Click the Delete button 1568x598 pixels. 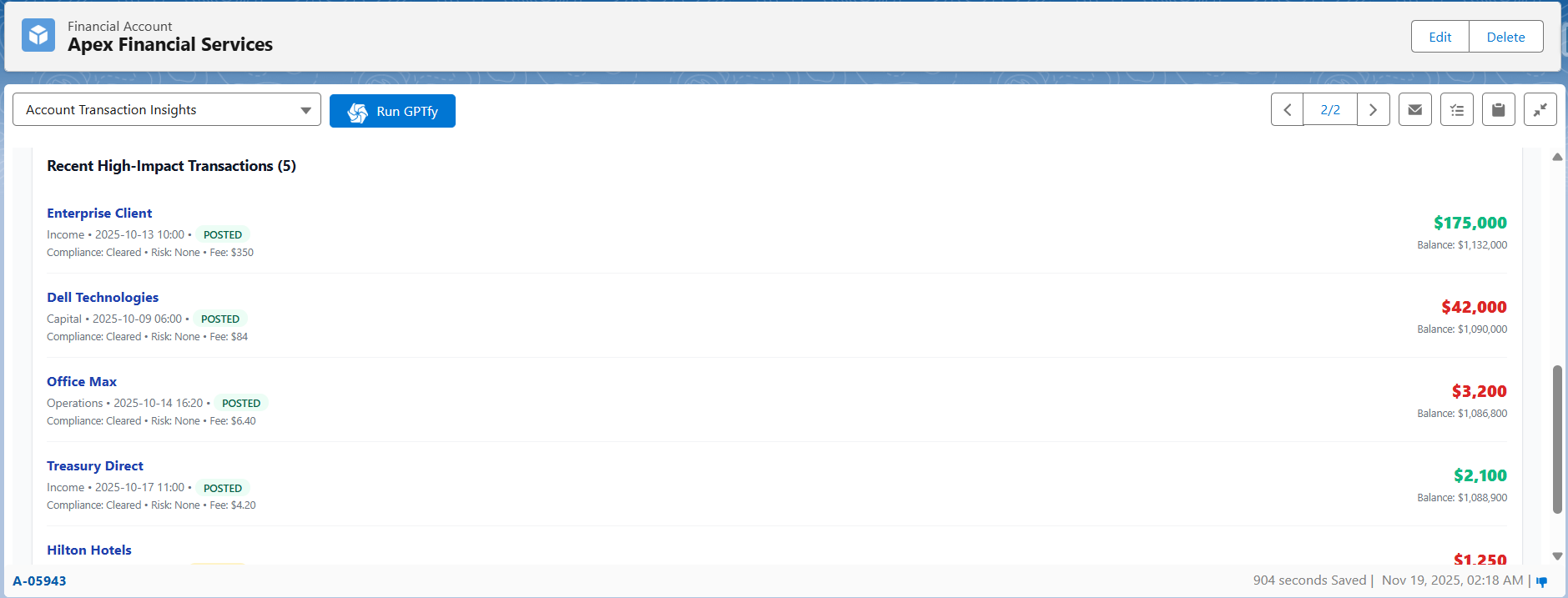tap(1505, 37)
